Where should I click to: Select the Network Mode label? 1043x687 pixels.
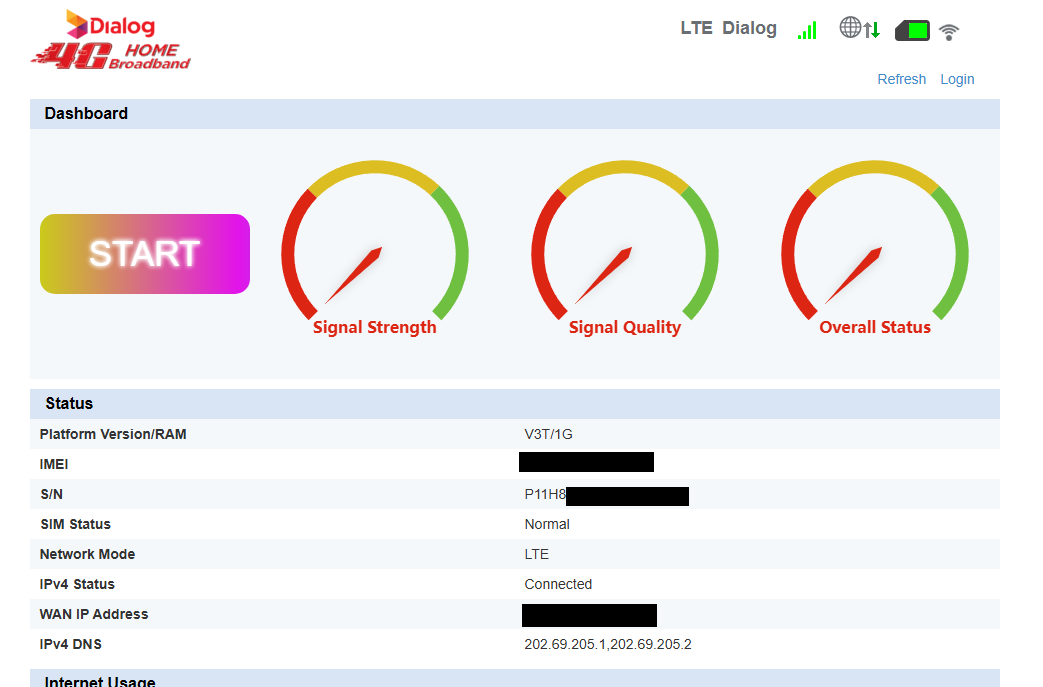(x=87, y=554)
